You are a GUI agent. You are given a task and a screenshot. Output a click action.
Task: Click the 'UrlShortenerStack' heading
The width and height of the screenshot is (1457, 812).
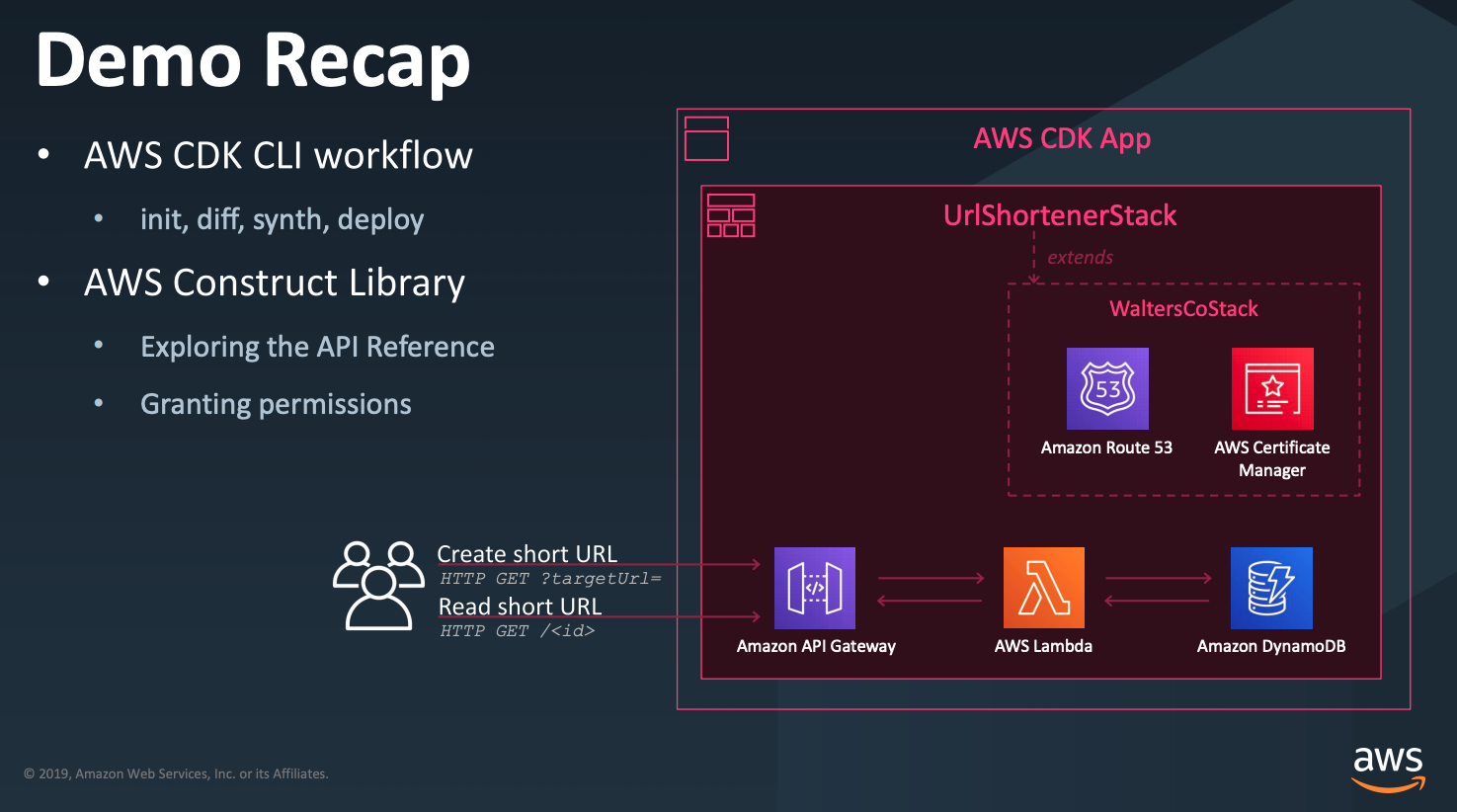(x=1059, y=214)
